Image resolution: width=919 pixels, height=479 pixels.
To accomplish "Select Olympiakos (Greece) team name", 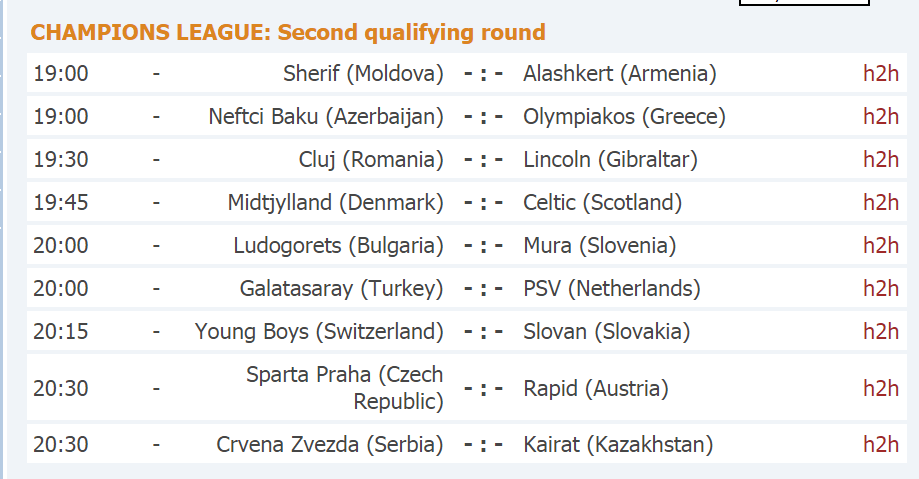I will click(624, 117).
